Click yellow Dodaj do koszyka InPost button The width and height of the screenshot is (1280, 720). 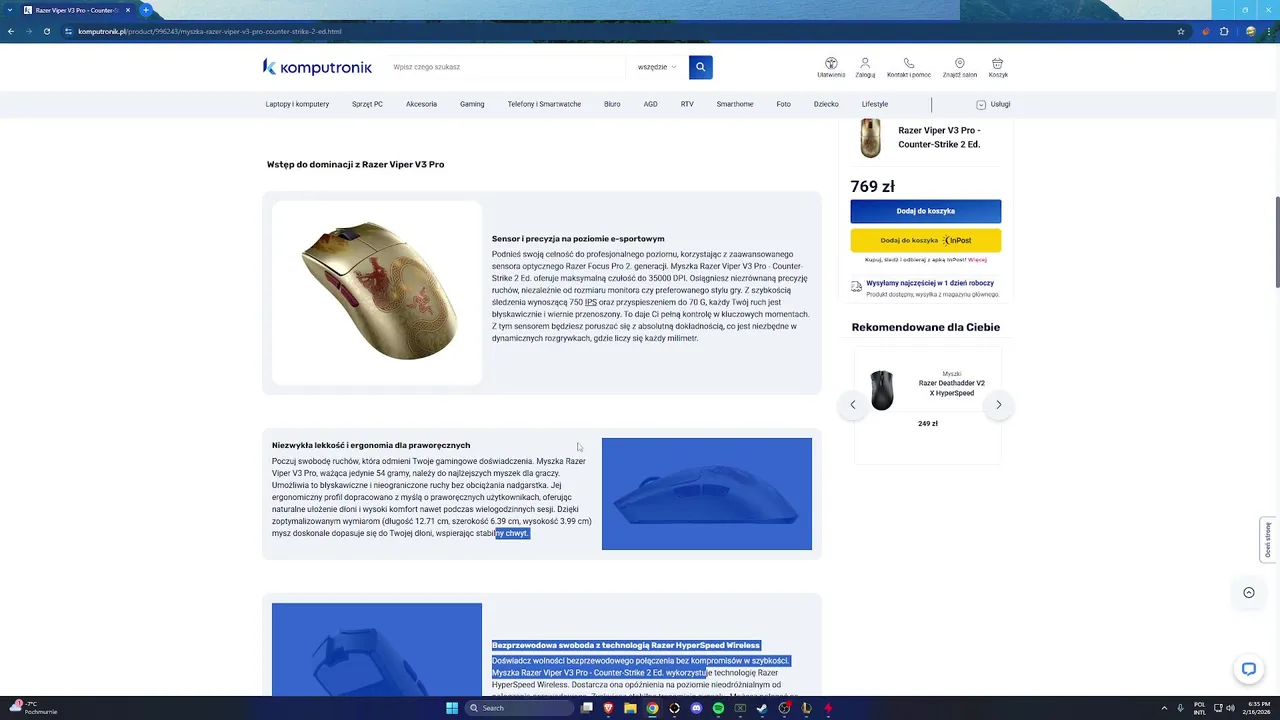point(926,240)
